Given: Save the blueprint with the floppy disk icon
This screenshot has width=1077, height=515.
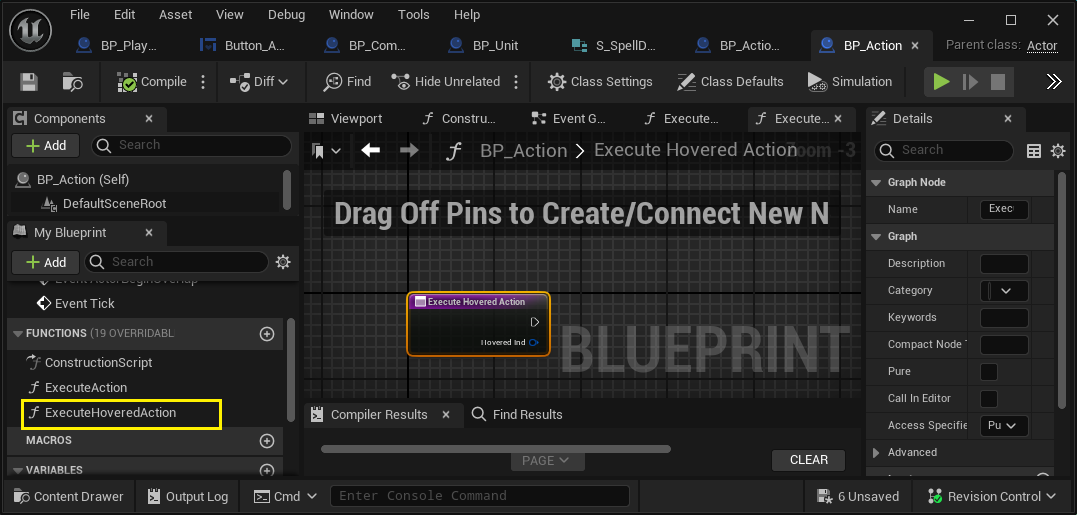Looking at the screenshot, I should [x=29, y=82].
